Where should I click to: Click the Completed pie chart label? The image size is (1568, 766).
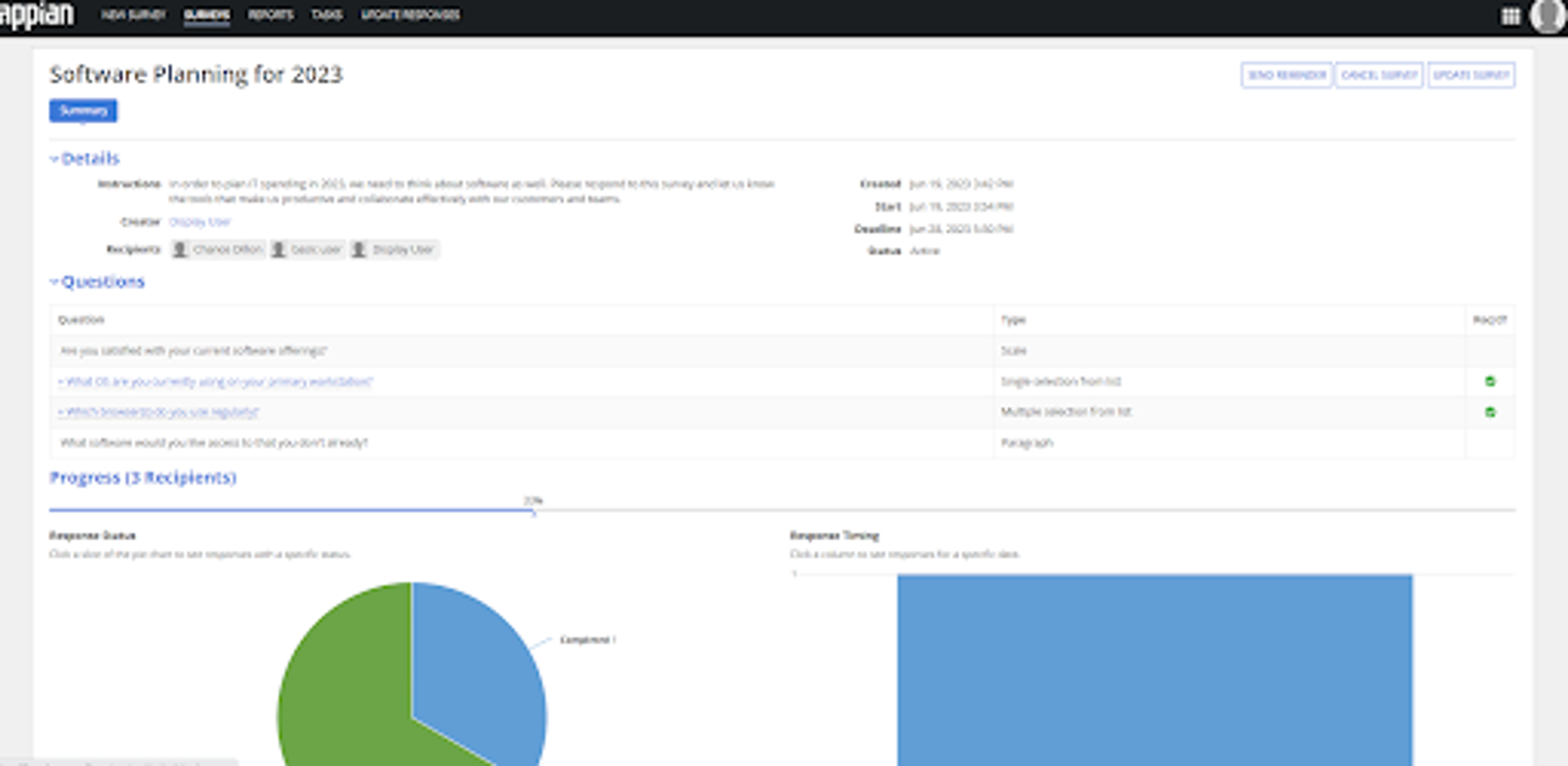588,640
